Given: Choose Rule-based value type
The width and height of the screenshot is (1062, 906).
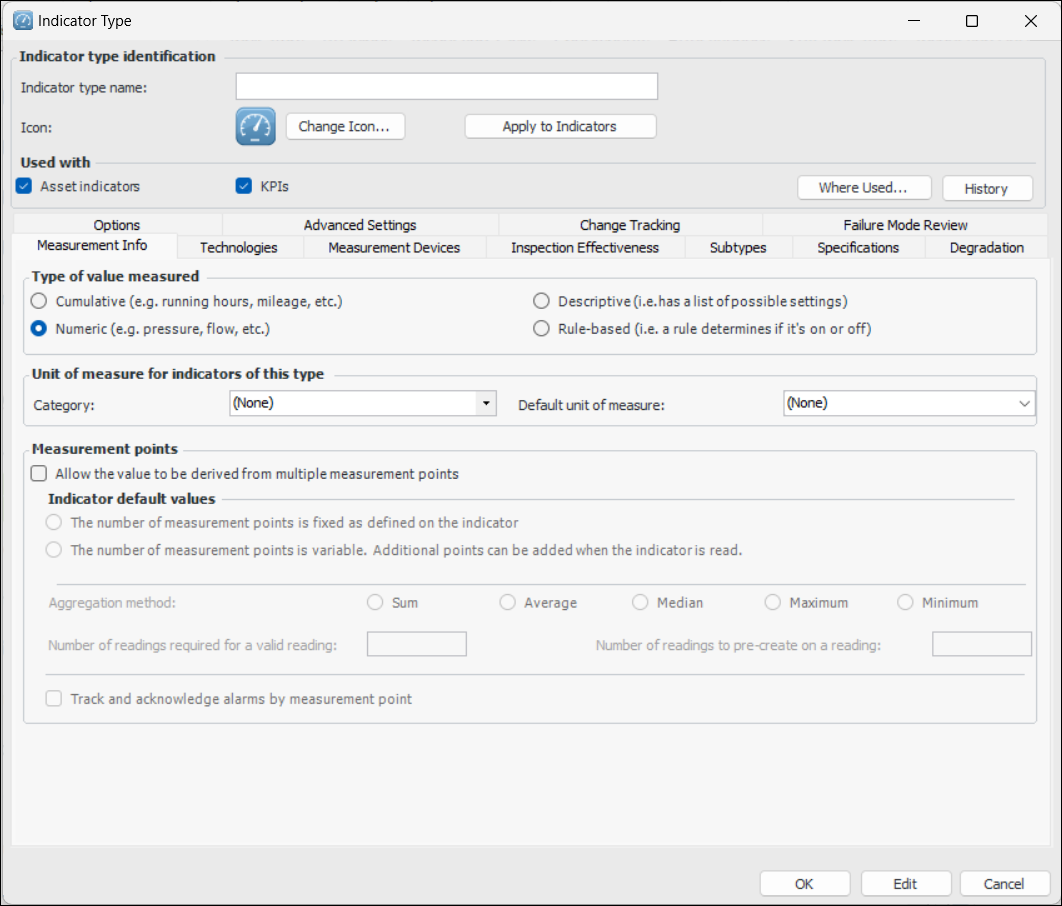Looking at the screenshot, I should click(x=541, y=328).
